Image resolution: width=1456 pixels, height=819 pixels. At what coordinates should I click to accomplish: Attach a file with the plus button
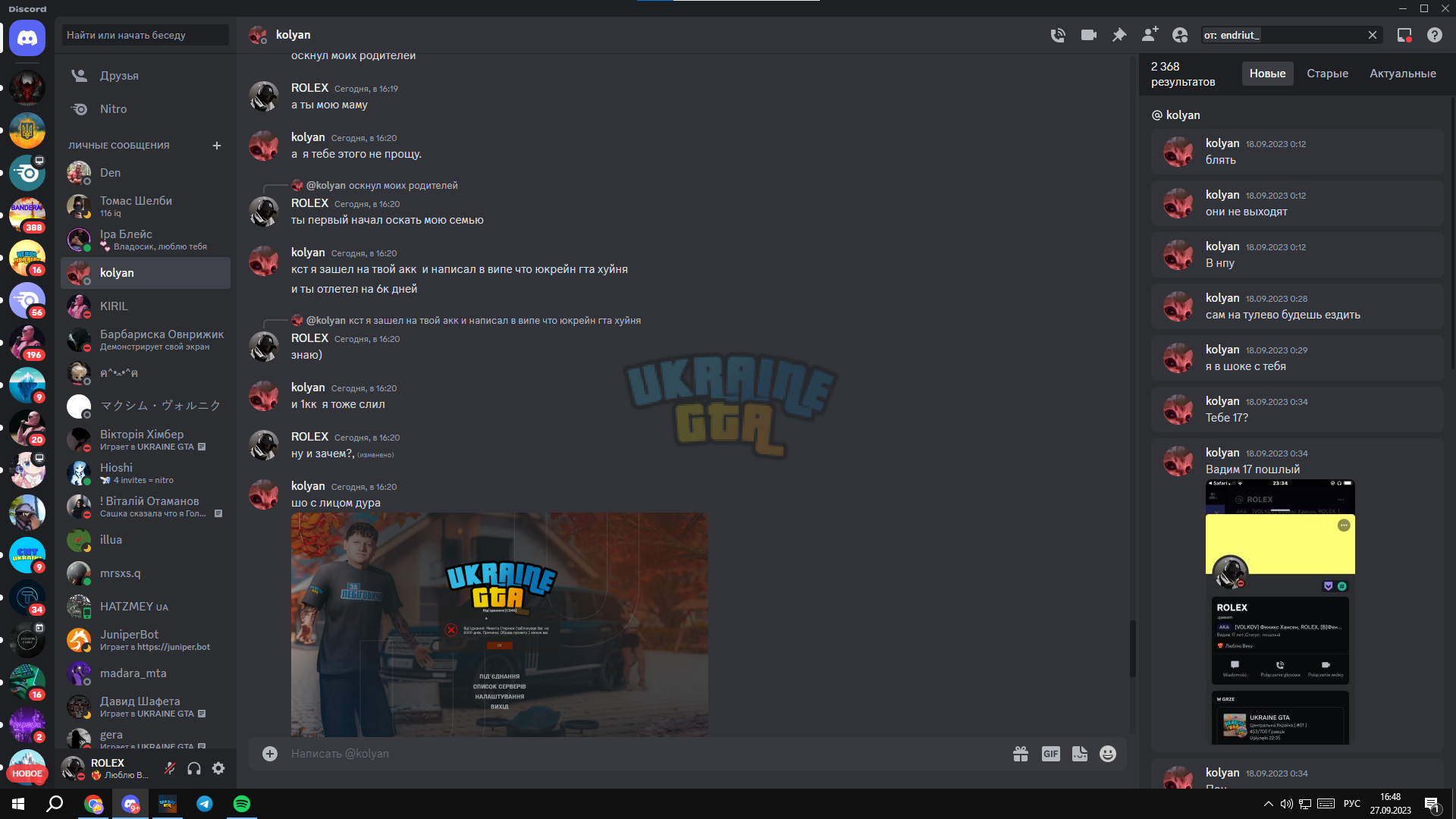pos(270,753)
